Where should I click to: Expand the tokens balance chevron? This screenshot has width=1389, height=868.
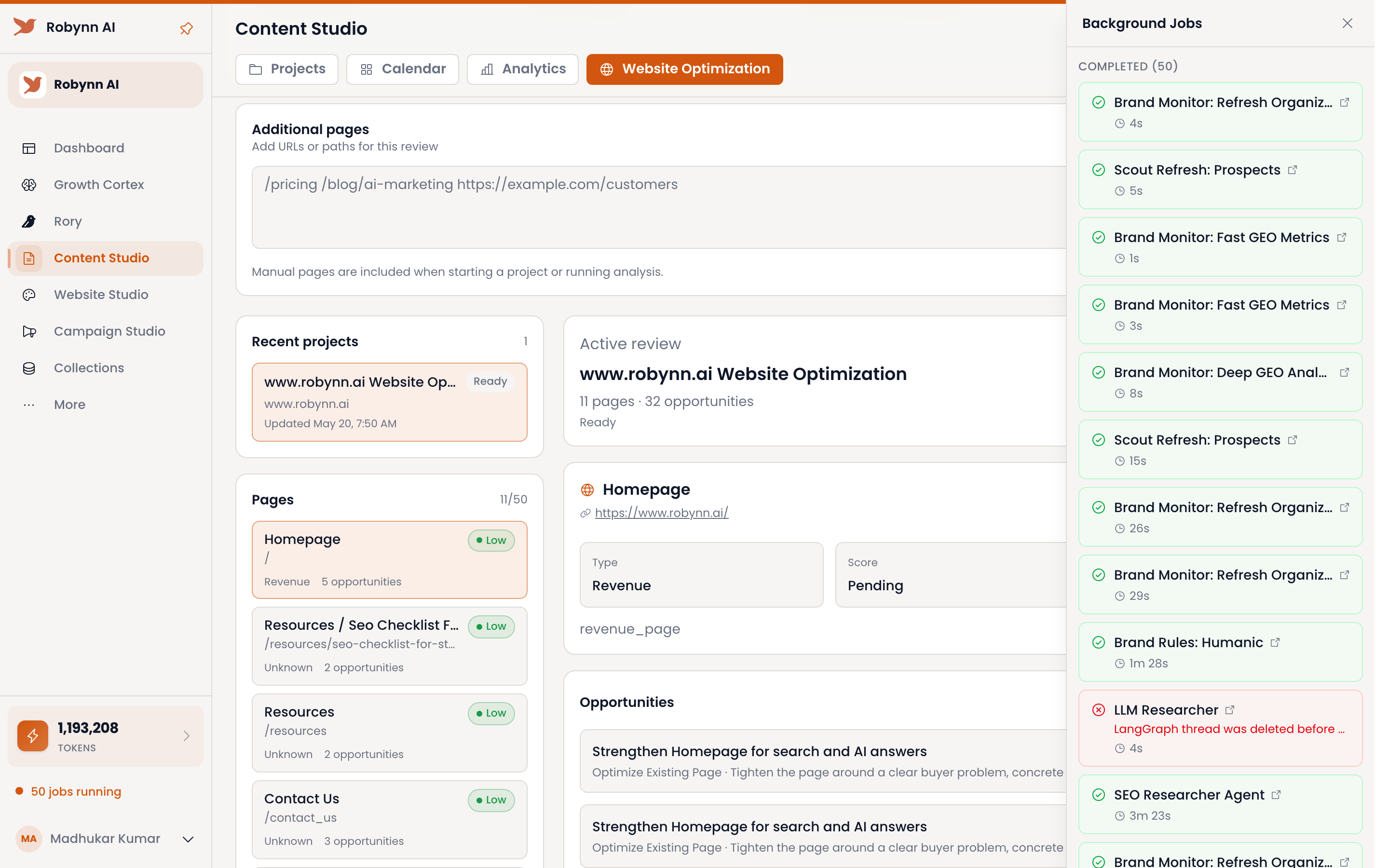pos(186,735)
